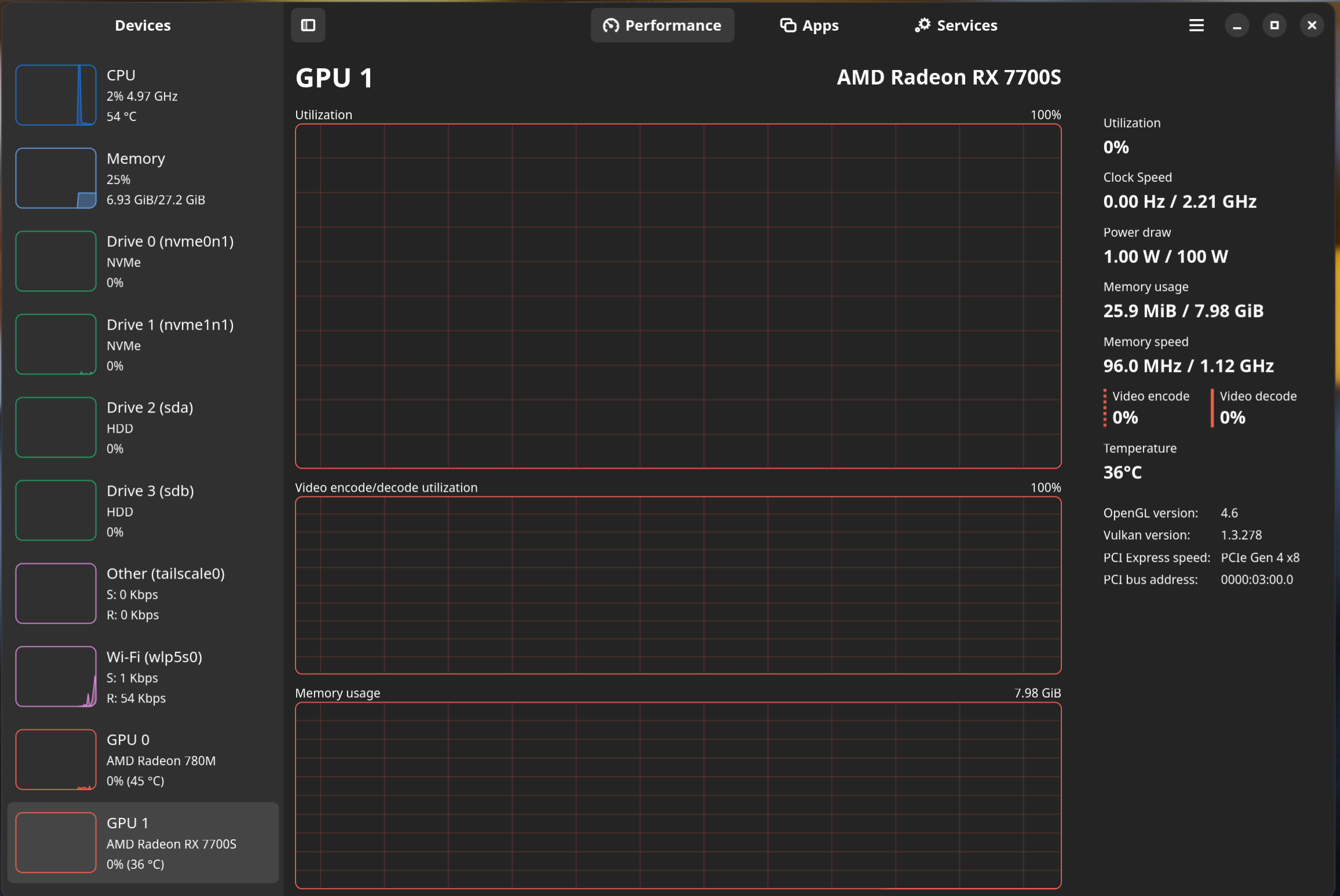The width and height of the screenshot is (1340, 896).
Task: Click the CPU mini graph thumbnail
Action: (x=56, y=95)
